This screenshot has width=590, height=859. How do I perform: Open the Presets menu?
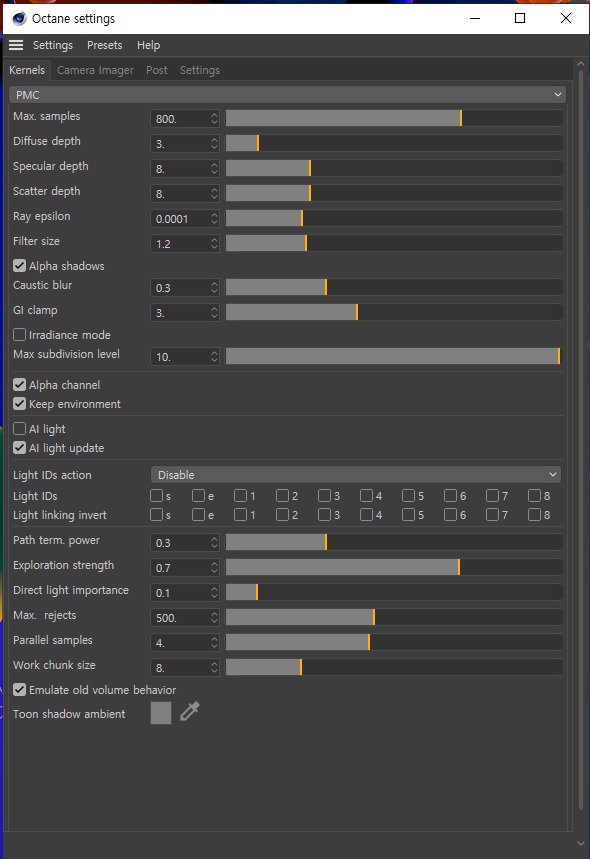point(104,45)
